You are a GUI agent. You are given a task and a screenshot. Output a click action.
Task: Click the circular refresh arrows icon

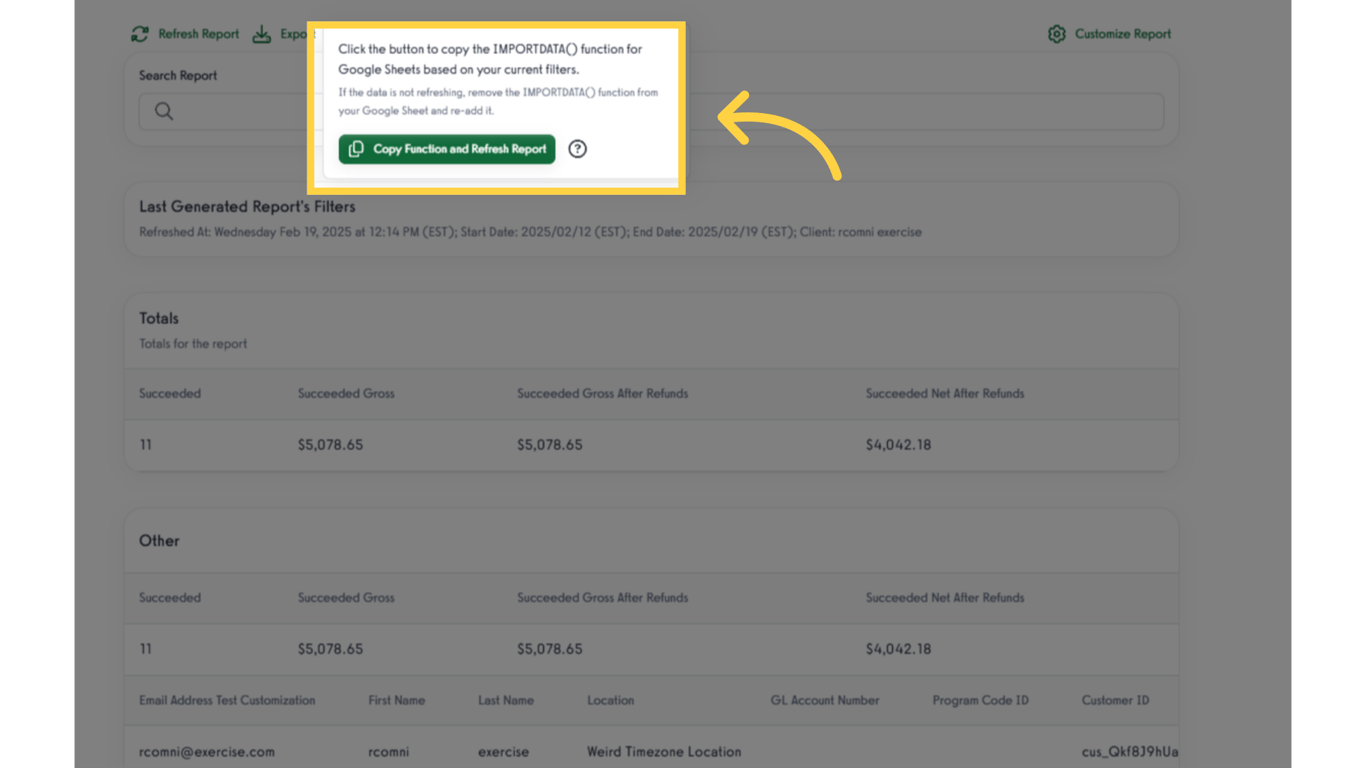(139, 33)
